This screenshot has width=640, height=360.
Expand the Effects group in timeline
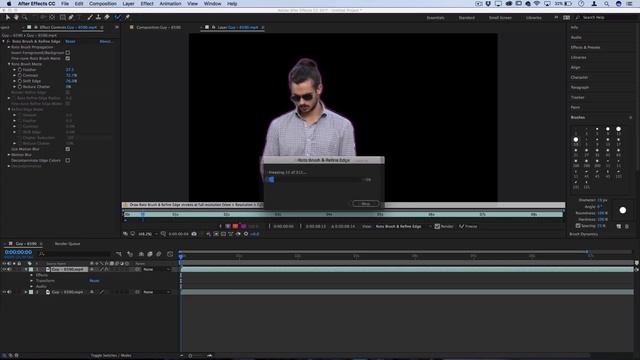tap(31, 275)
